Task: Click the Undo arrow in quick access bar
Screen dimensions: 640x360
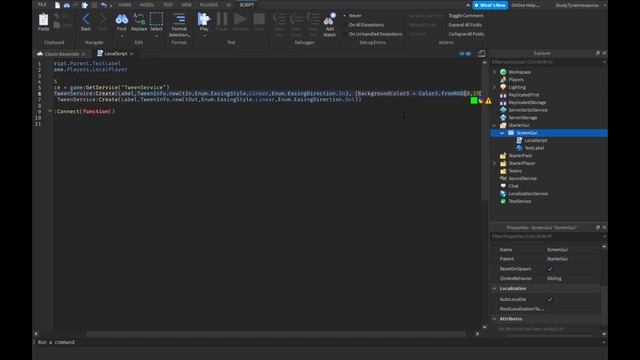Action: tap(104, 5)
